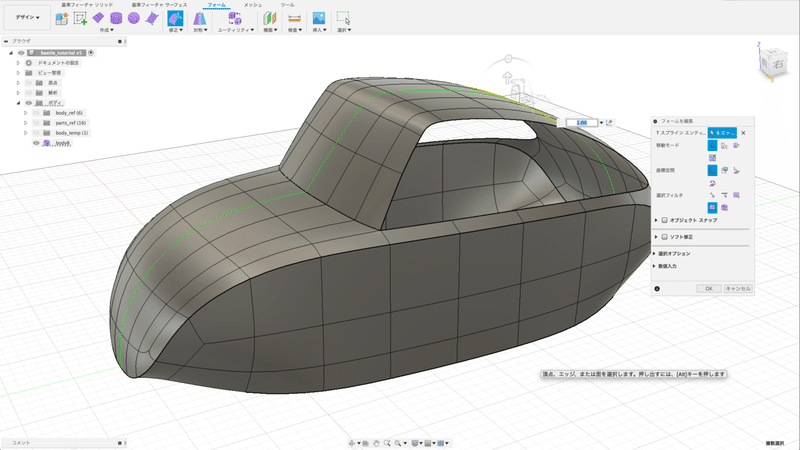This screenshot has height=450, width=800.
Task: Select world coordinate space icon
Action: 712,170
